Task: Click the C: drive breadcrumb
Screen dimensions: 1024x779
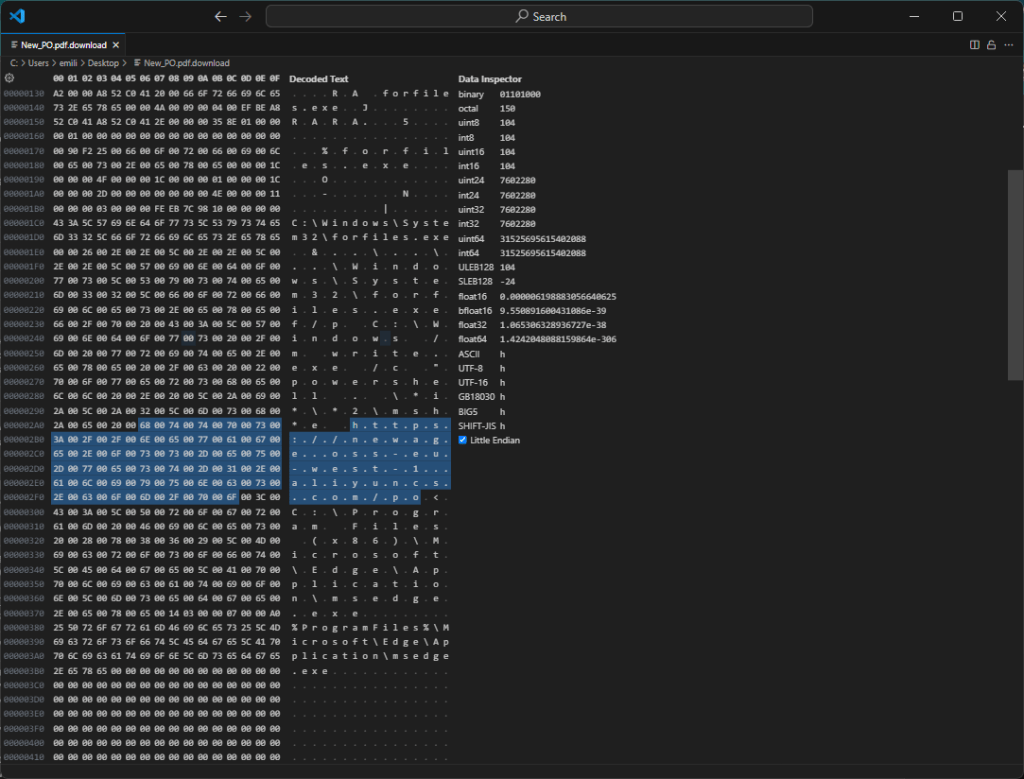Action: tap(14, 63)
